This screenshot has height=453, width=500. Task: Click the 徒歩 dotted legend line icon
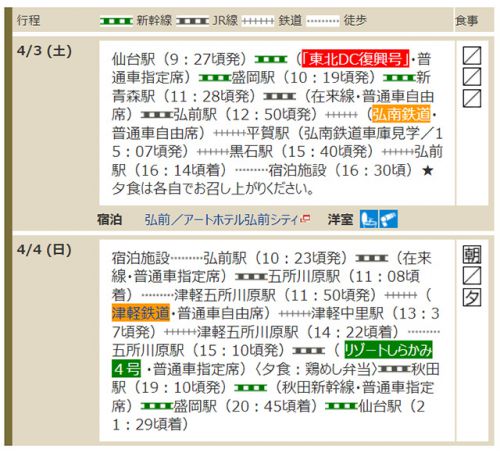323,21
